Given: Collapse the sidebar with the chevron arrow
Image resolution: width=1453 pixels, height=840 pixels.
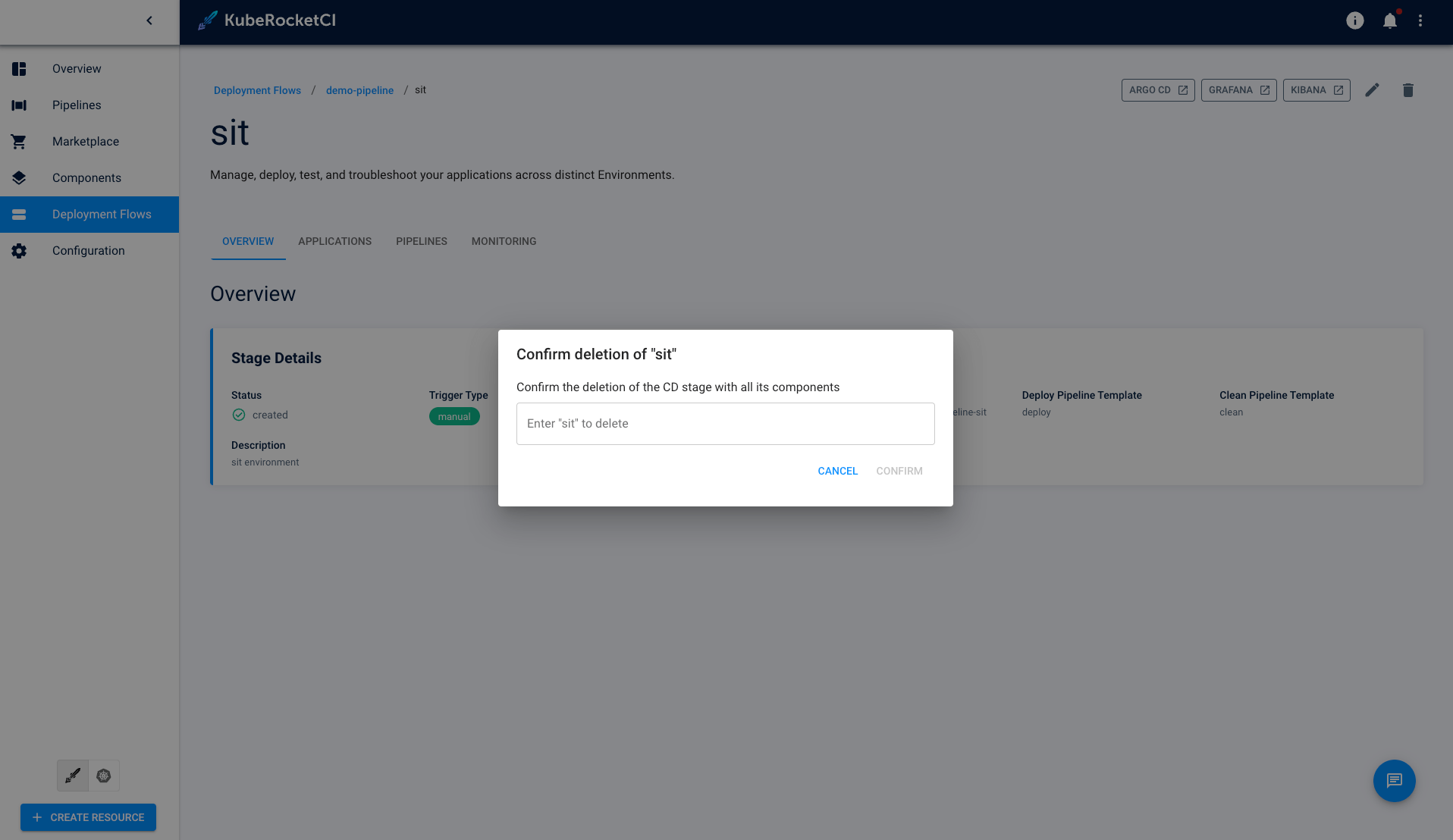Looking at the screenshot, I should coord(149,20).
